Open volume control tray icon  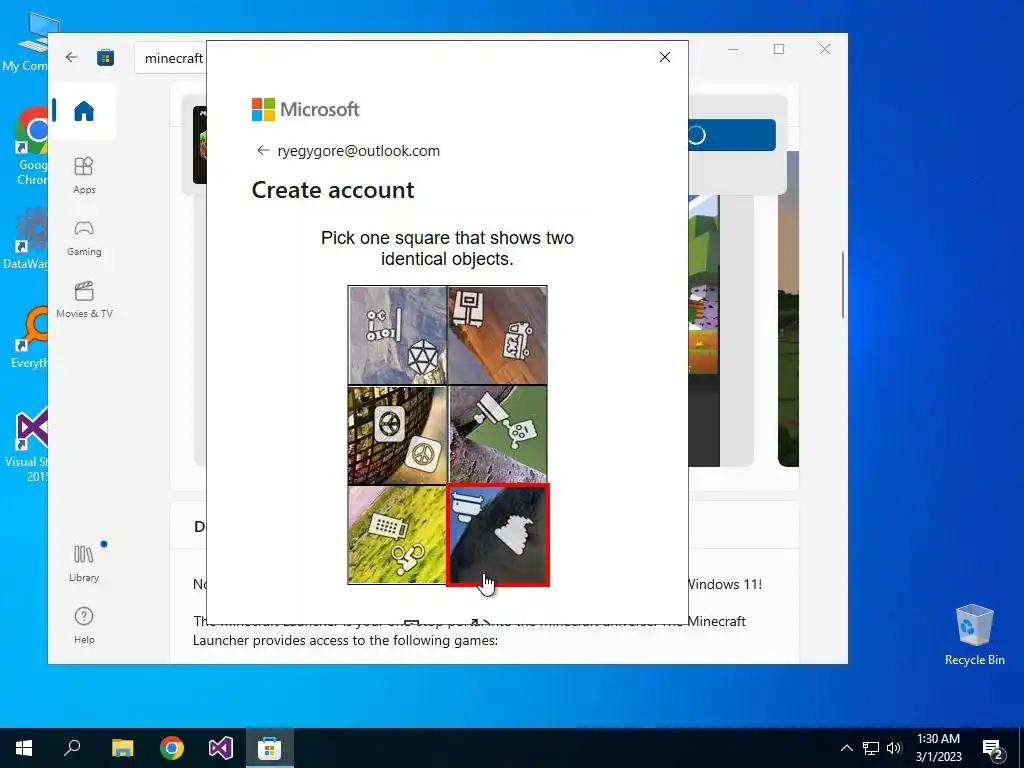[x=894, y=748]
